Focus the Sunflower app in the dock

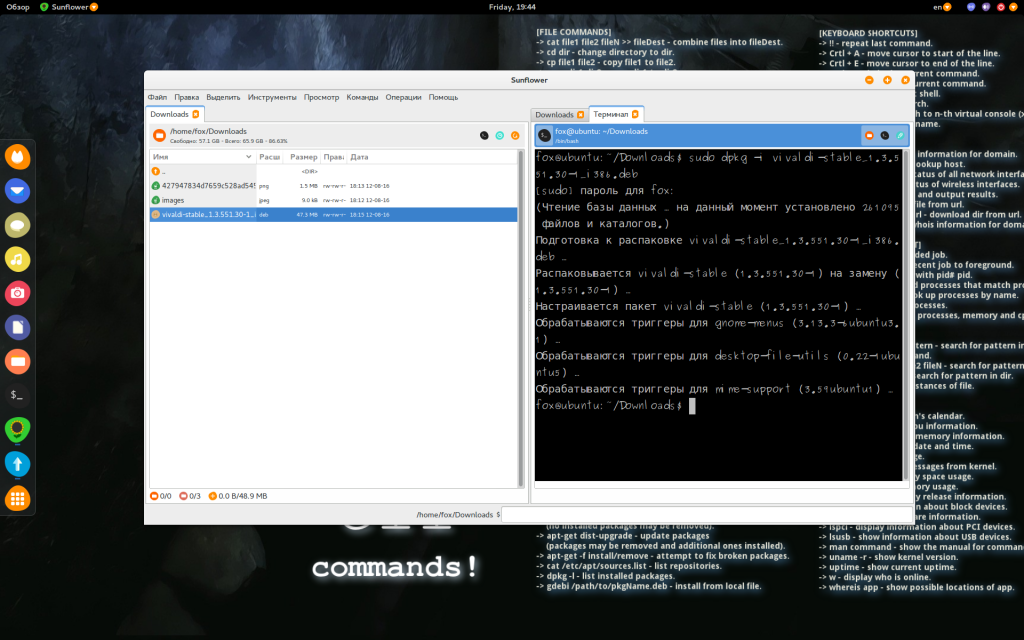coord(18,430)
